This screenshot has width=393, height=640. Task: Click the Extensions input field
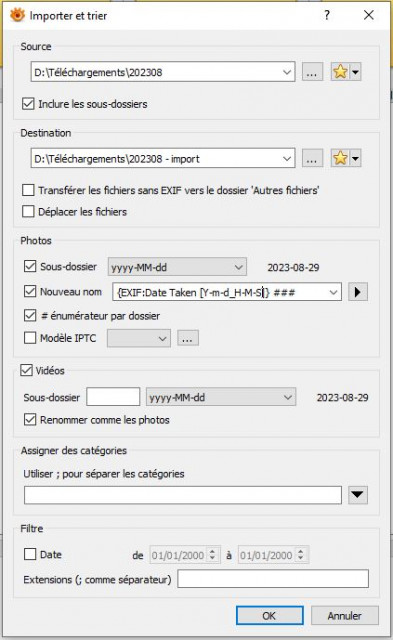273,579
